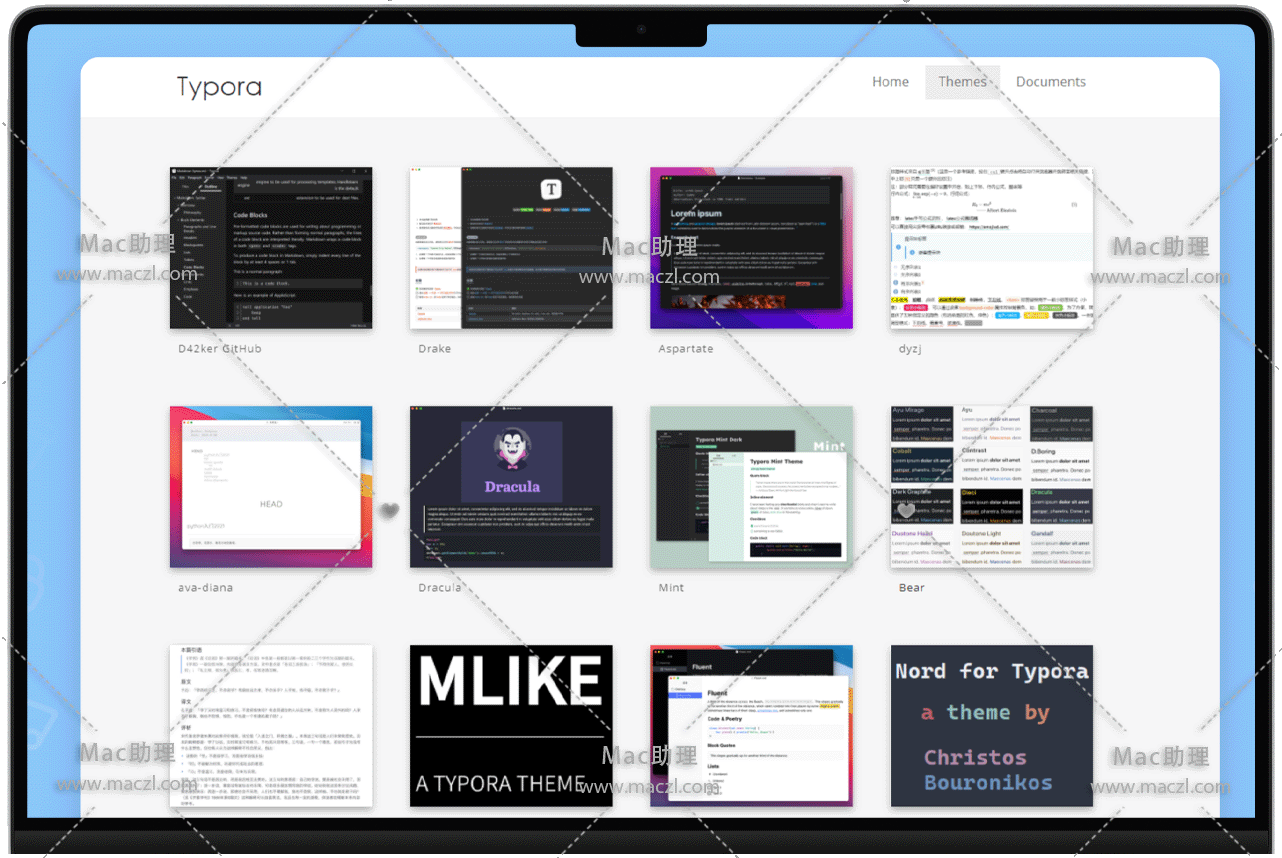Select the Nord for Typora thumbnail
The image size is (1282, 858).
click(992, 725)
